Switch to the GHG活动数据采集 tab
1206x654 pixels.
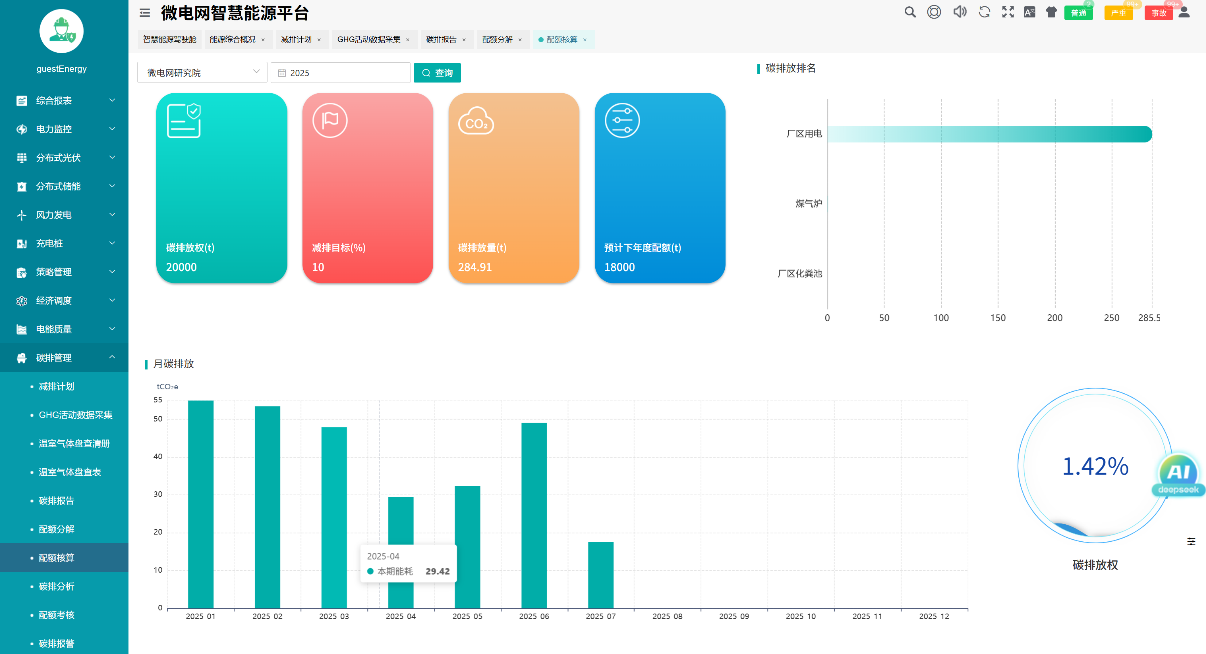[369, 40]
